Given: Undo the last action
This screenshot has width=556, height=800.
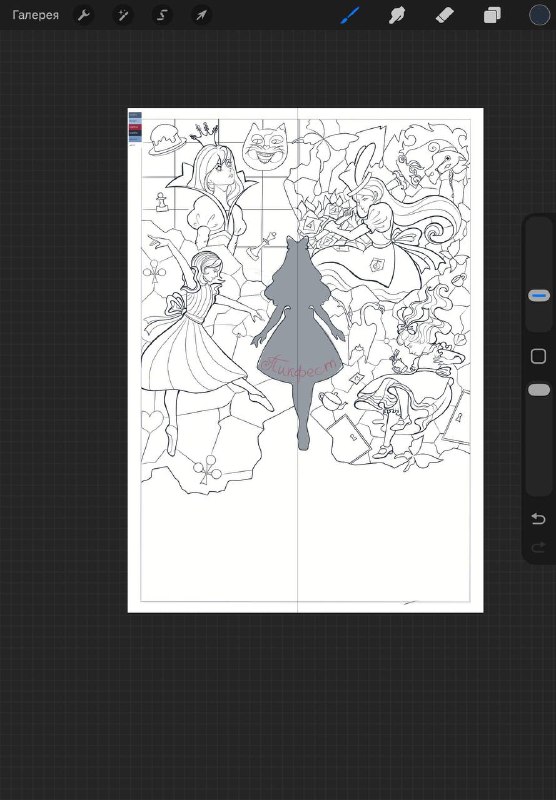Looking at the screenshot, I should [x=538, y=519].
